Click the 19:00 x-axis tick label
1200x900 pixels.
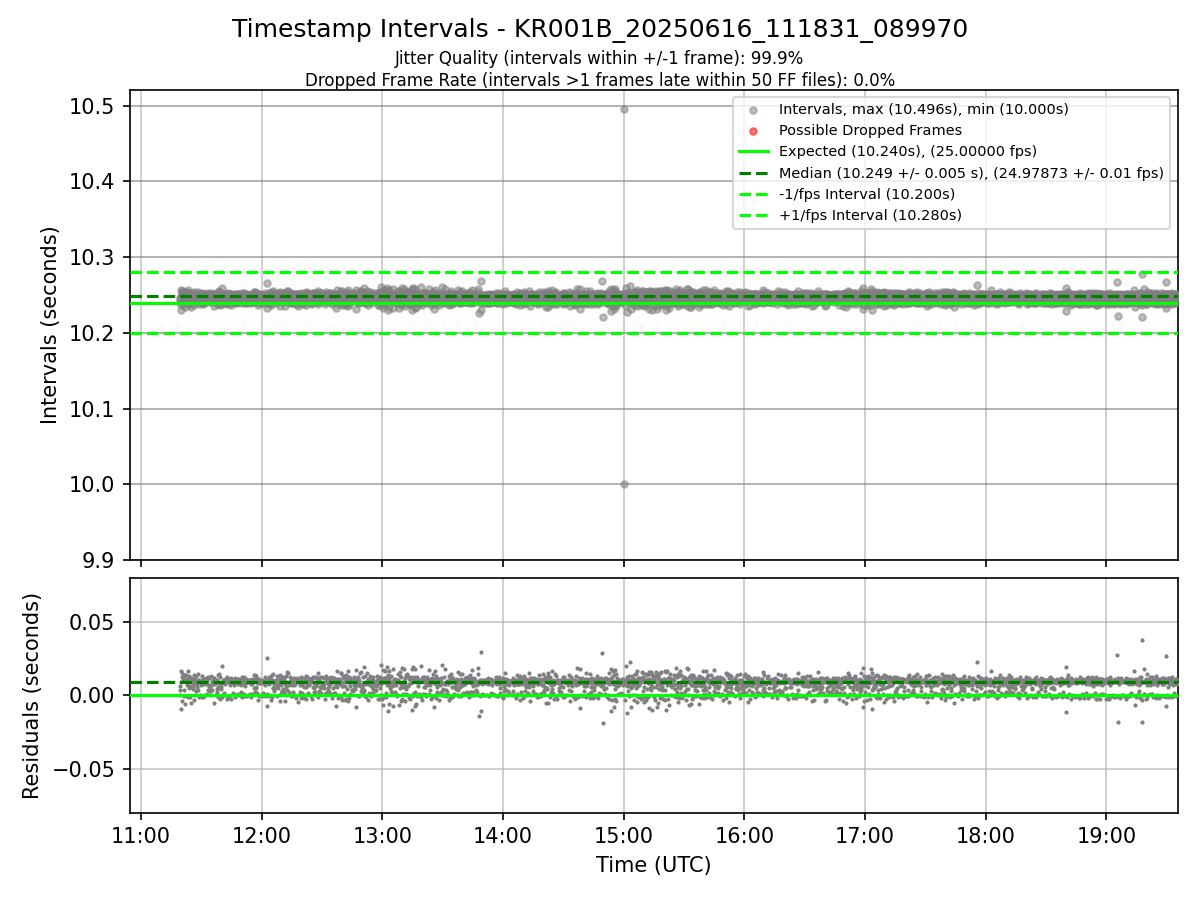[1106, 836]
